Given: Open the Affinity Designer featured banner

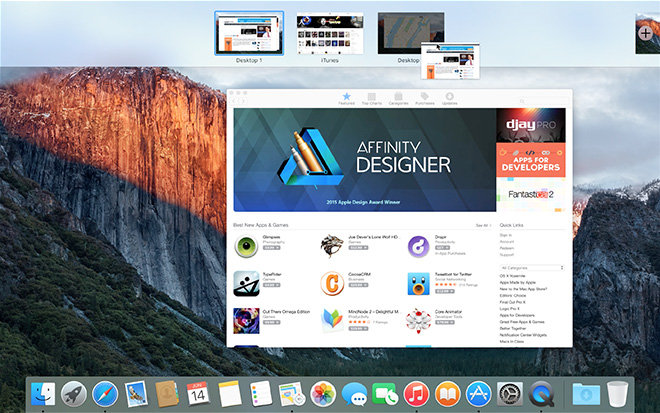Looking at the screenshot, I should pyautogui.click(x=364, y=159).
